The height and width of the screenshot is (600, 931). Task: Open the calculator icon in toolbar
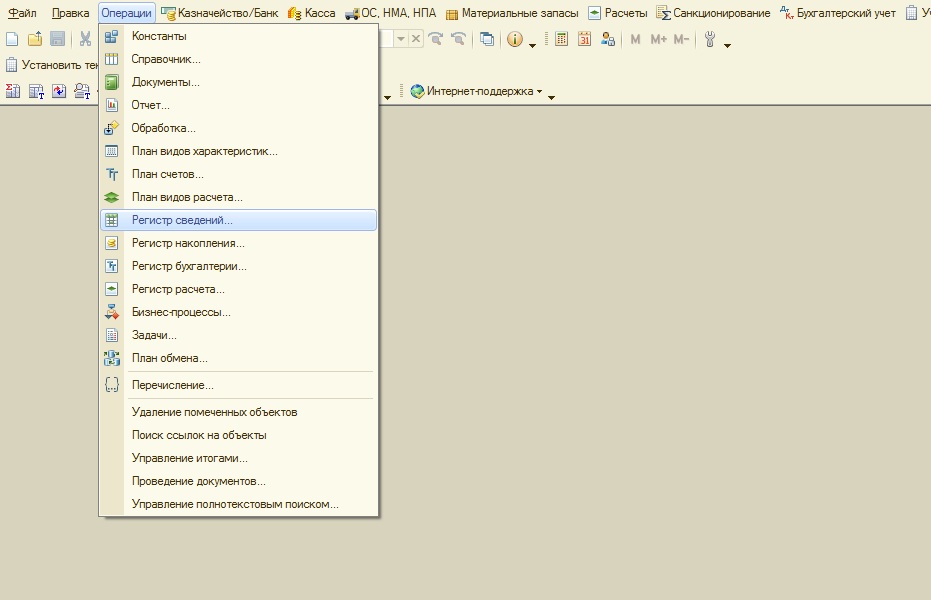(562, 39)
